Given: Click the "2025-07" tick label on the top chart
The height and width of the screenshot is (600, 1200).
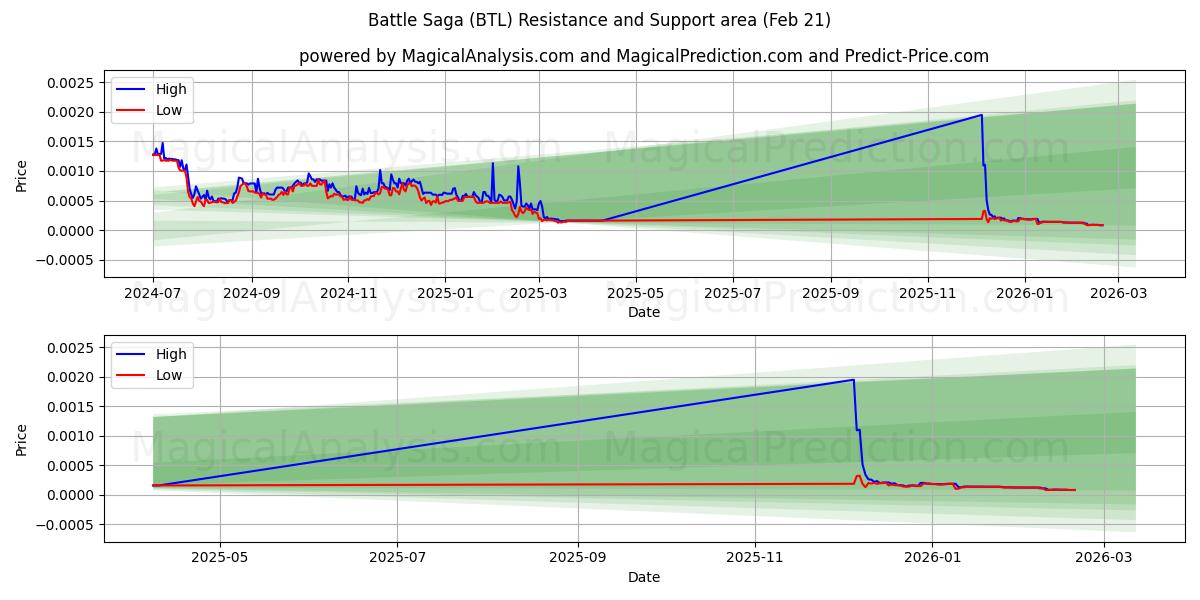Looking at the screenshot, I should 733,294.
